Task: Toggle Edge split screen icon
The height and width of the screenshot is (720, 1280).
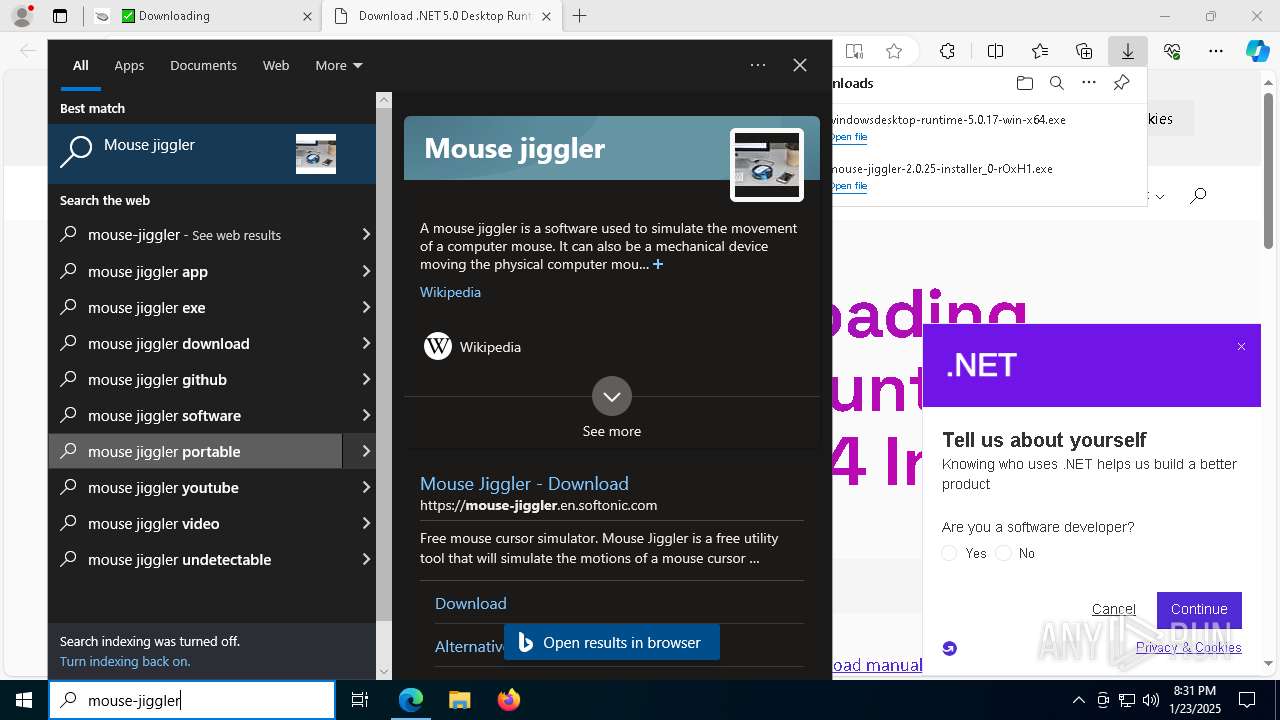Action: [x=995, y=52]
